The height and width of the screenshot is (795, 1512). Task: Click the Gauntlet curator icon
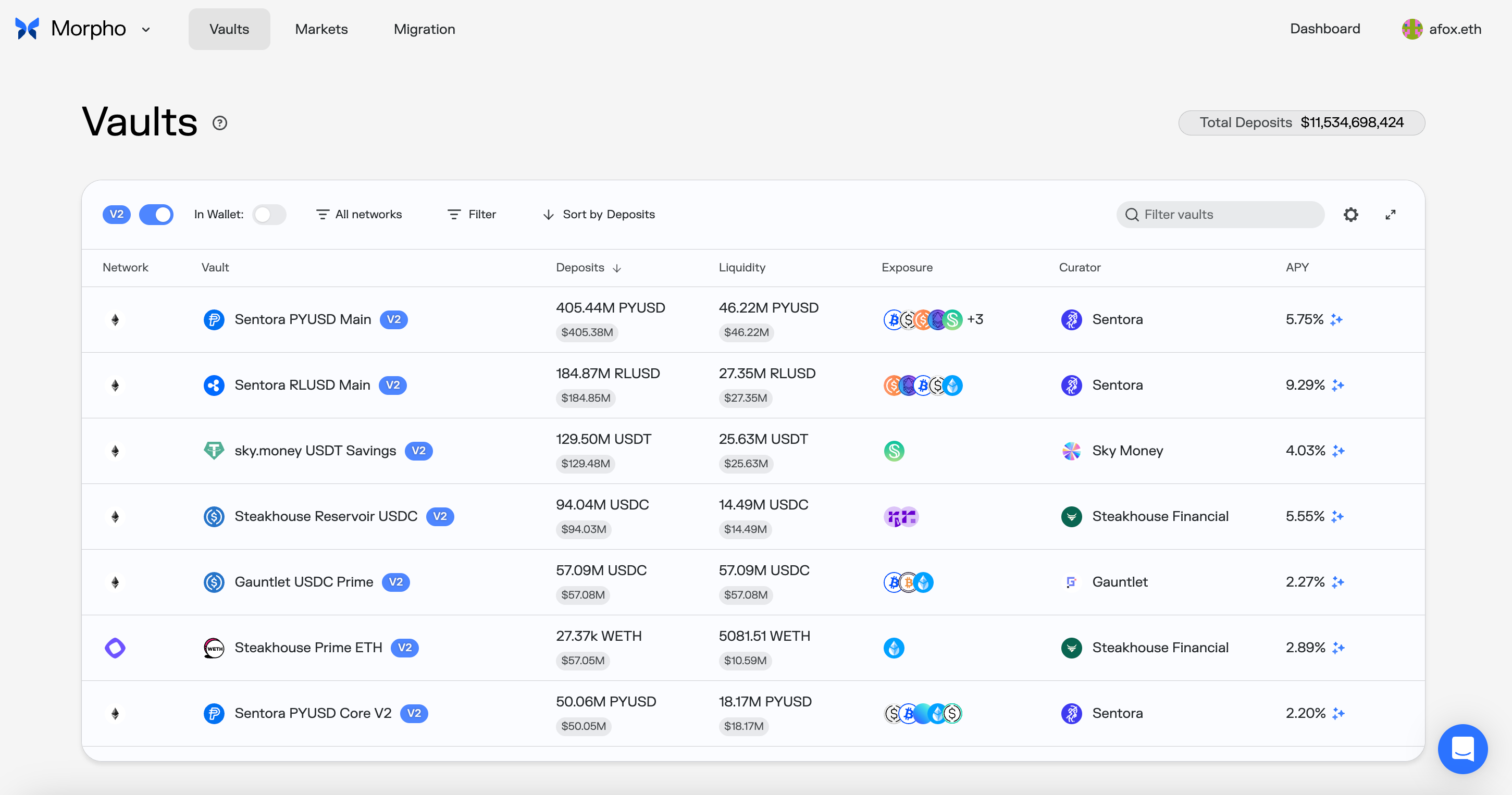tap(1071, 582)
